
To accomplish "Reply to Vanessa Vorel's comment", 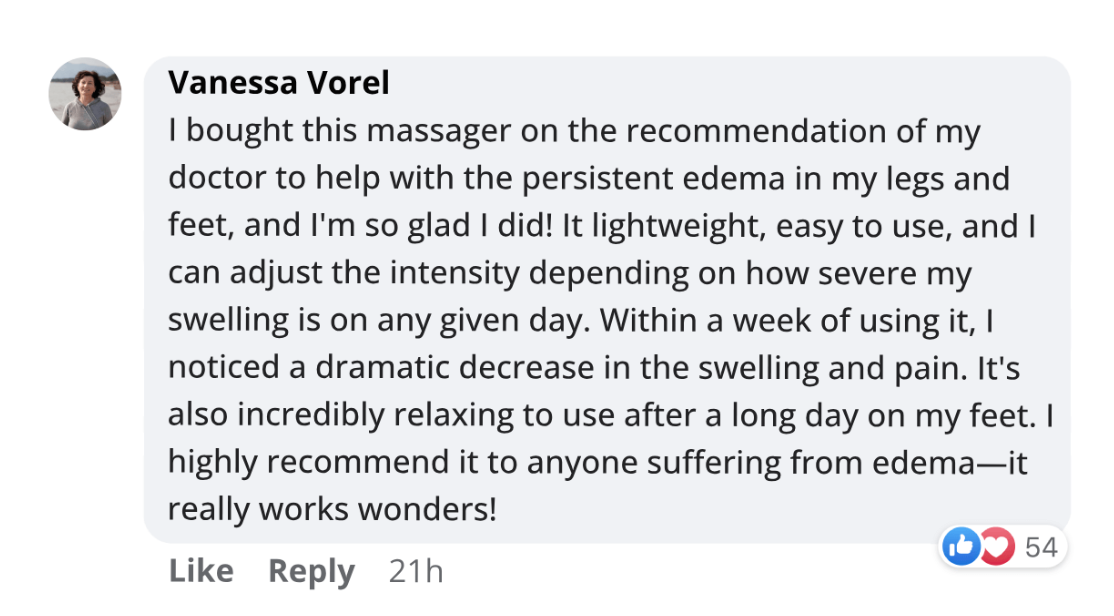I will click(311, 571).
